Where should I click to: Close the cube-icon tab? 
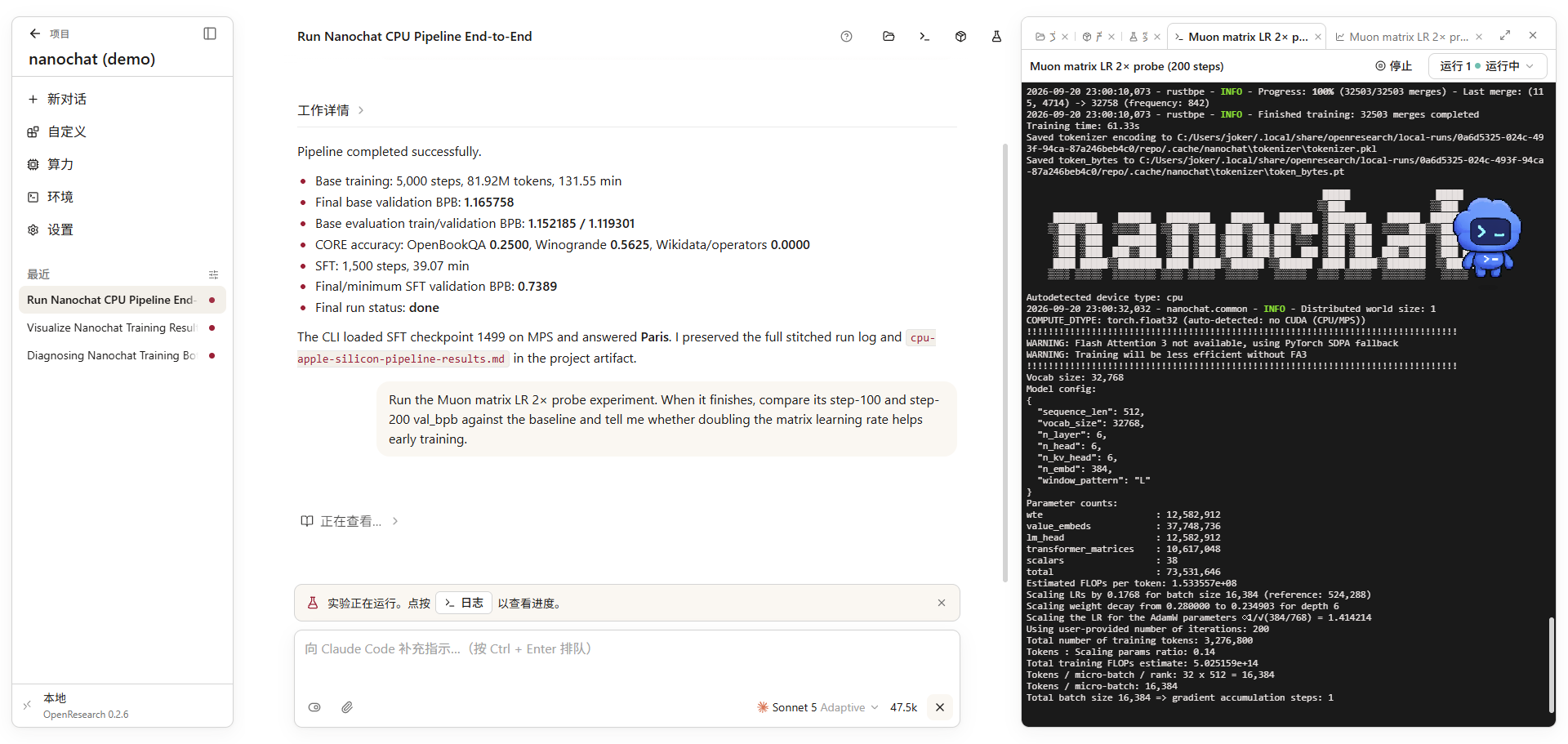1111,37
